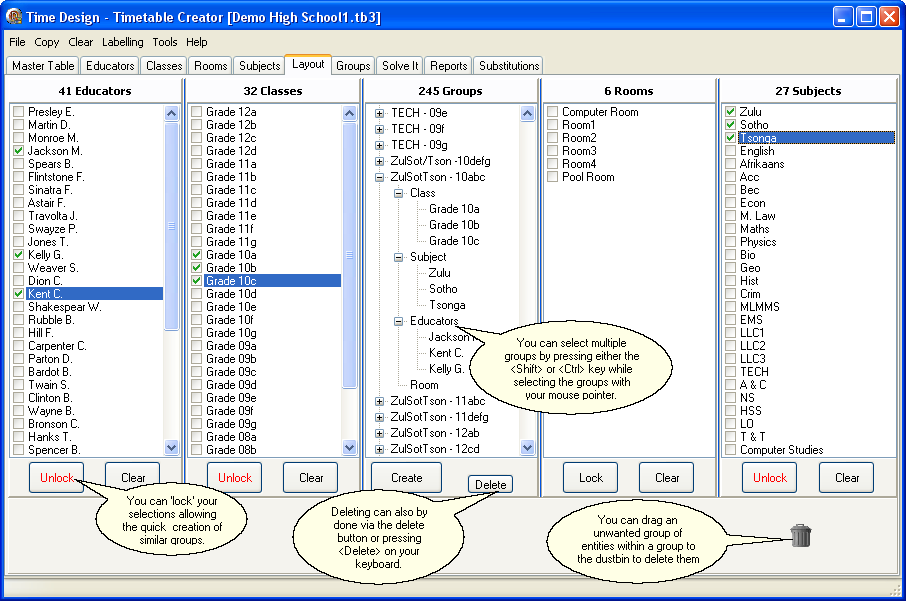Image resolution: width=906 pixels, height=601 pixels.
Task: Open the File menu
Action: [17, 42]
